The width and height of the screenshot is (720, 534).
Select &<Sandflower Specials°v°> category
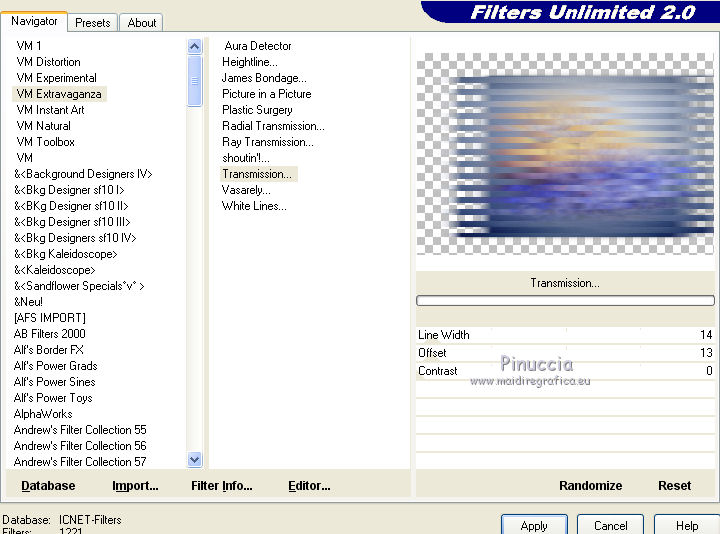pos(79,286)
